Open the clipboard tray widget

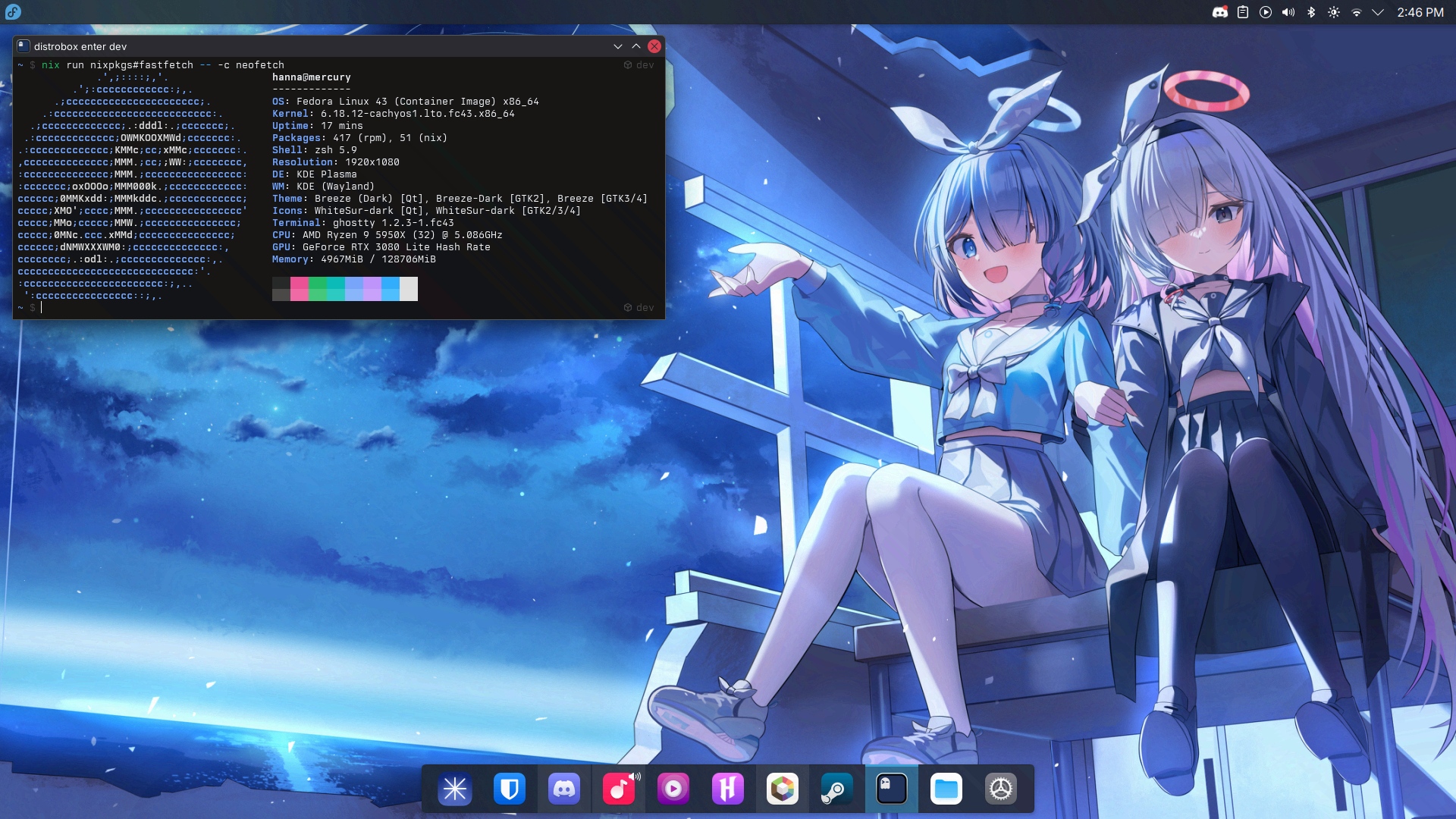click(x=1243, y=12)
